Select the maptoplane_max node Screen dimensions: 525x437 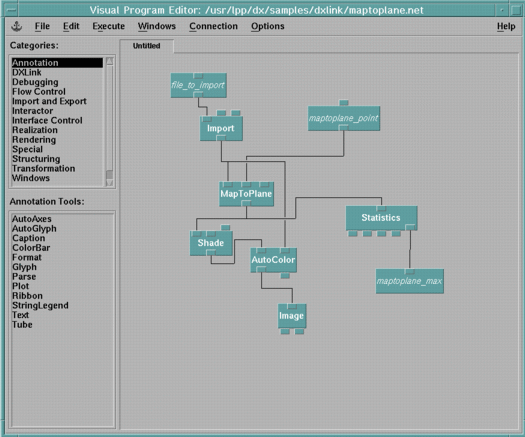pyautogui.click(x=410, y=281)
